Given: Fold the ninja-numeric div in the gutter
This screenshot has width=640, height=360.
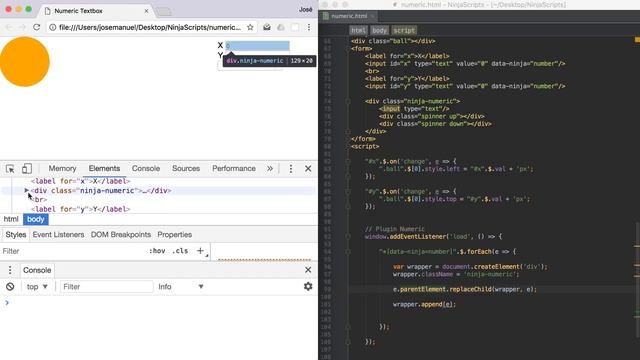Looking at the screenshot, I should pos(348,101).
